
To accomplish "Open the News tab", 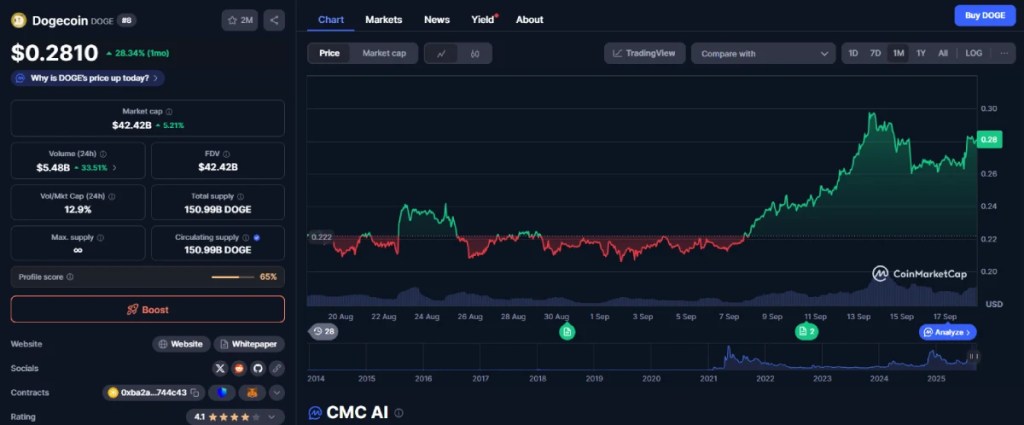I will (436, 19).
